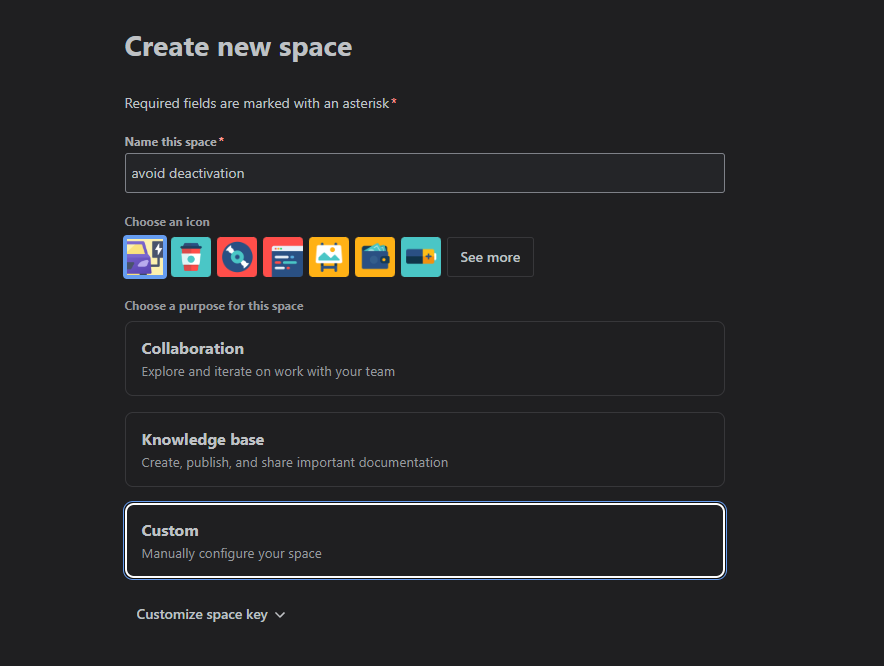Choose the coffee cup space icon
Screen dimensions: 884x666
[191, 257]
